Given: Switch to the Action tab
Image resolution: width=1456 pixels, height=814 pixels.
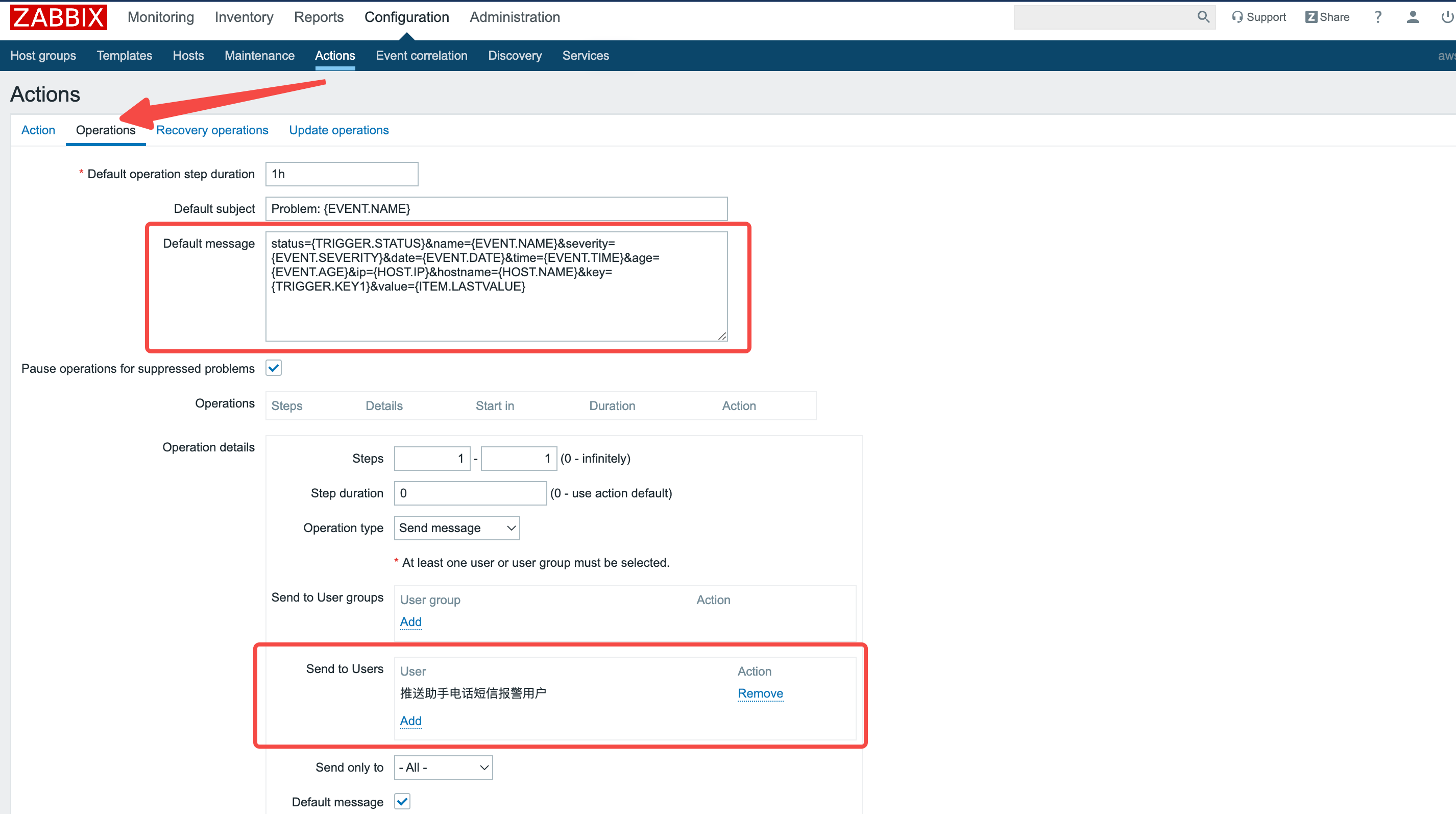Looking at the screenshot, I should [x=38, y=130].
